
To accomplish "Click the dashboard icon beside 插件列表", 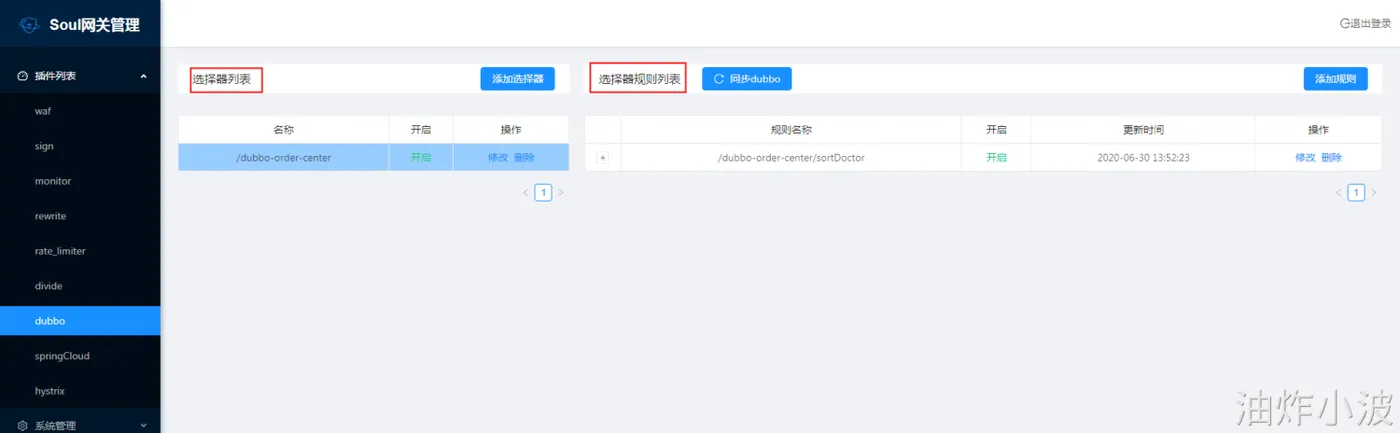I will [22, 76].
